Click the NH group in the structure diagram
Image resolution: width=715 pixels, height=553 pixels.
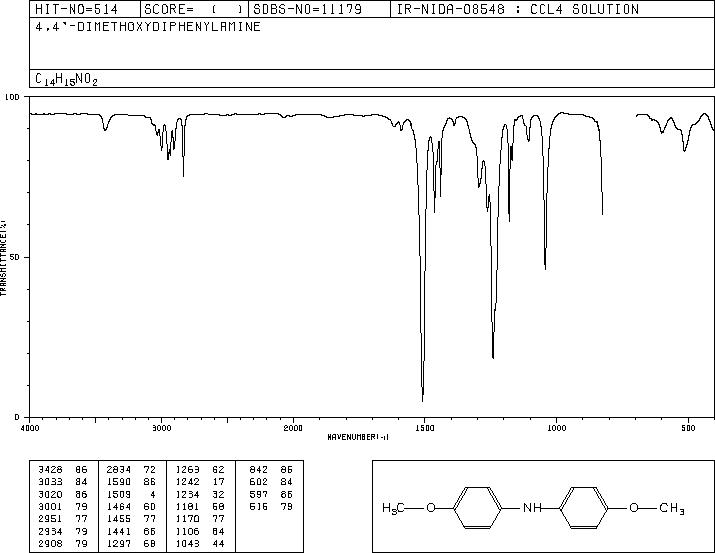[532, 507]
